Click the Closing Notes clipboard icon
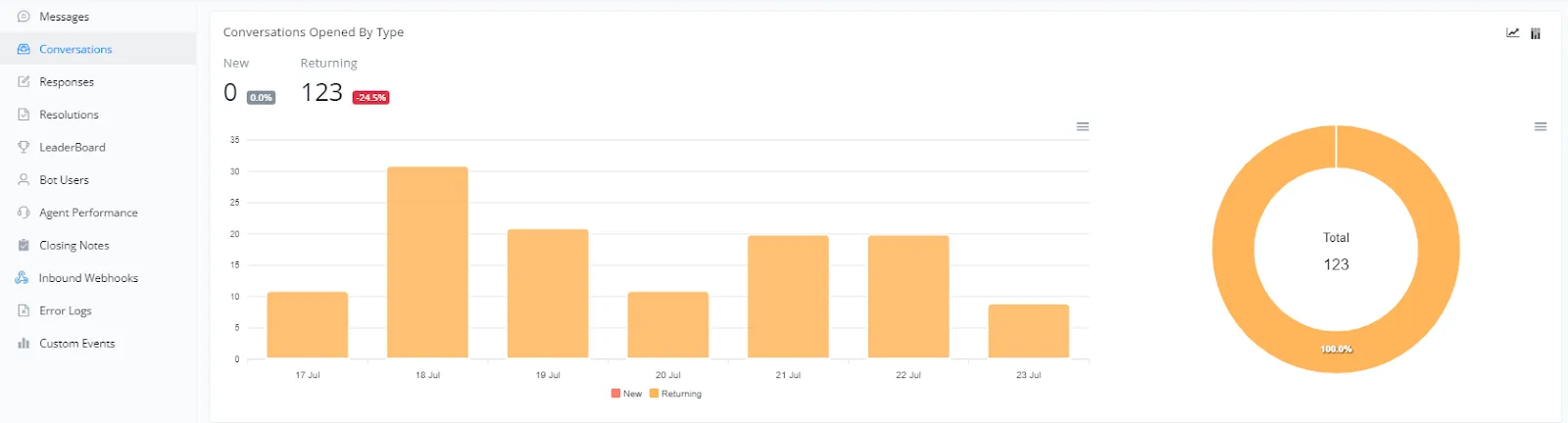 click(24, 245)
